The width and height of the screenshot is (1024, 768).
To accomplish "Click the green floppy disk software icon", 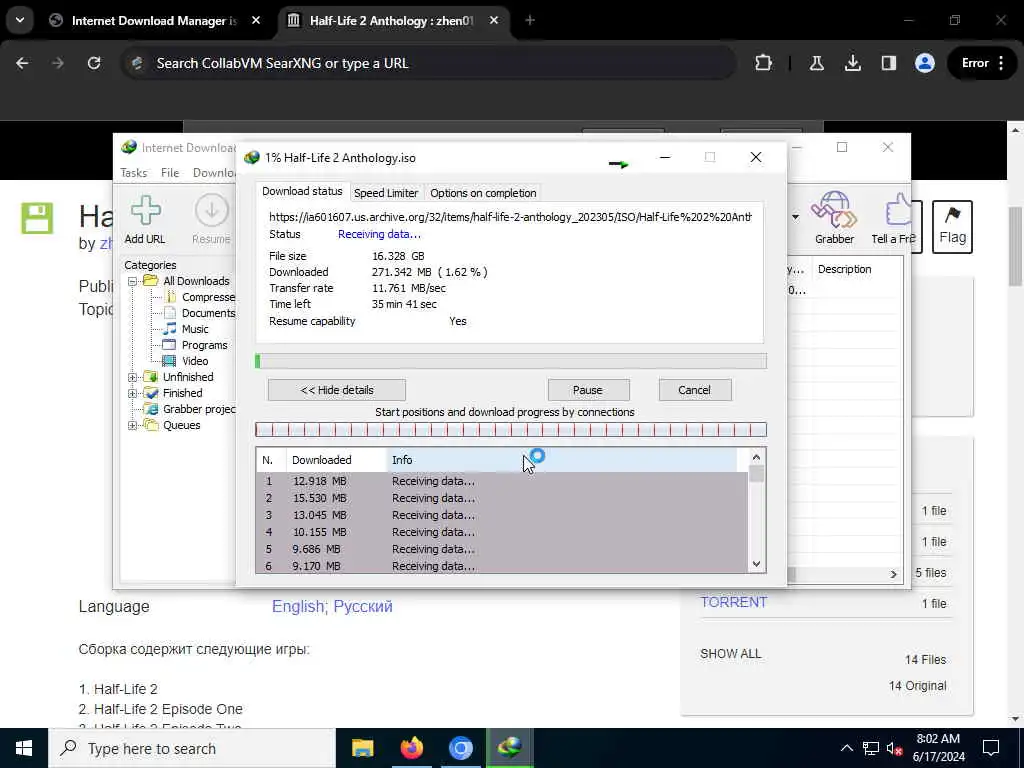I will click(37, 218).
